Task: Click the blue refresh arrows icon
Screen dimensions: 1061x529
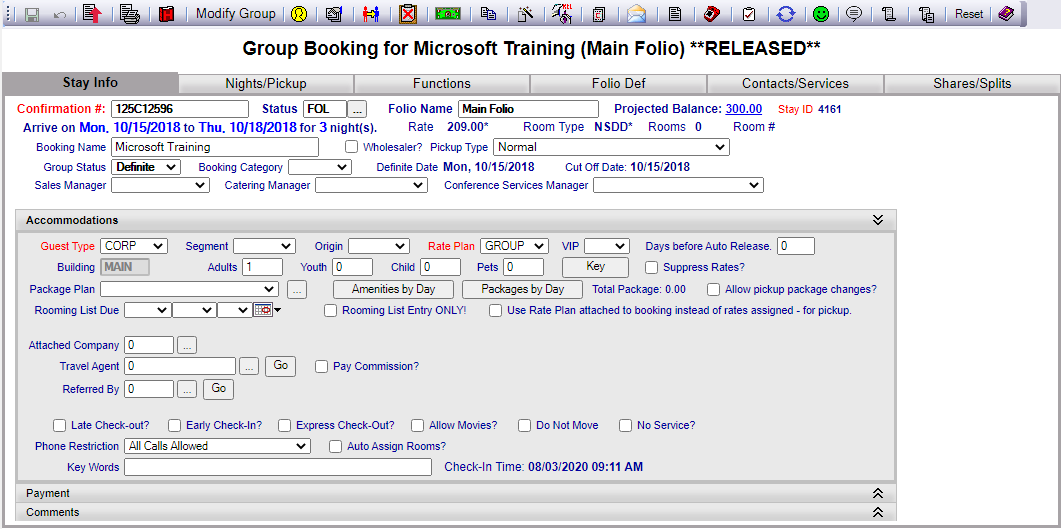Action: (786, 14)
